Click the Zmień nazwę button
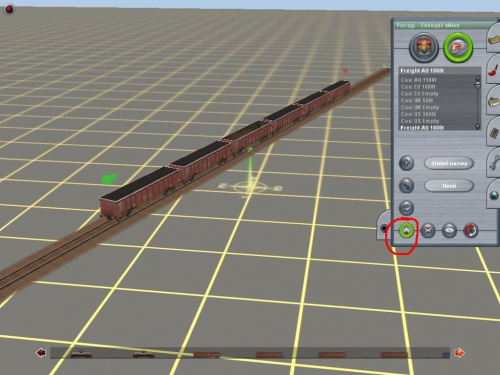The height and width of the screenshot is (375, 500). click(449, 163)
